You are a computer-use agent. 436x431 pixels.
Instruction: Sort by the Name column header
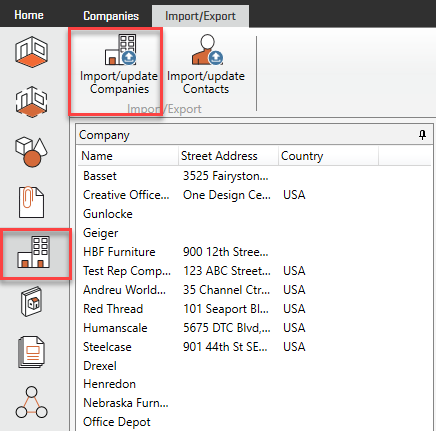point(128,156)
